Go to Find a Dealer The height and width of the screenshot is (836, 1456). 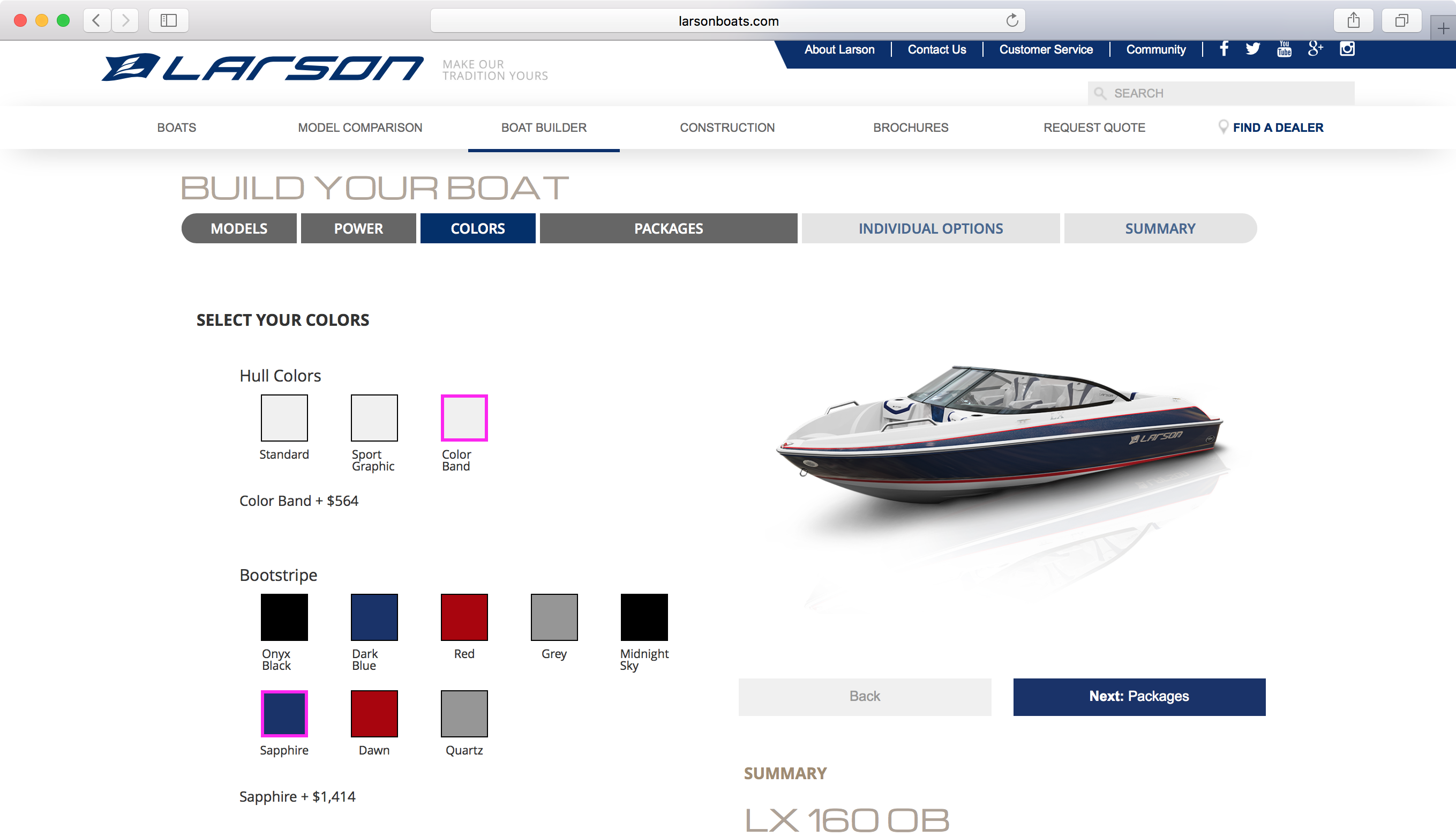pyautogui.click(x=1271, y=128)
